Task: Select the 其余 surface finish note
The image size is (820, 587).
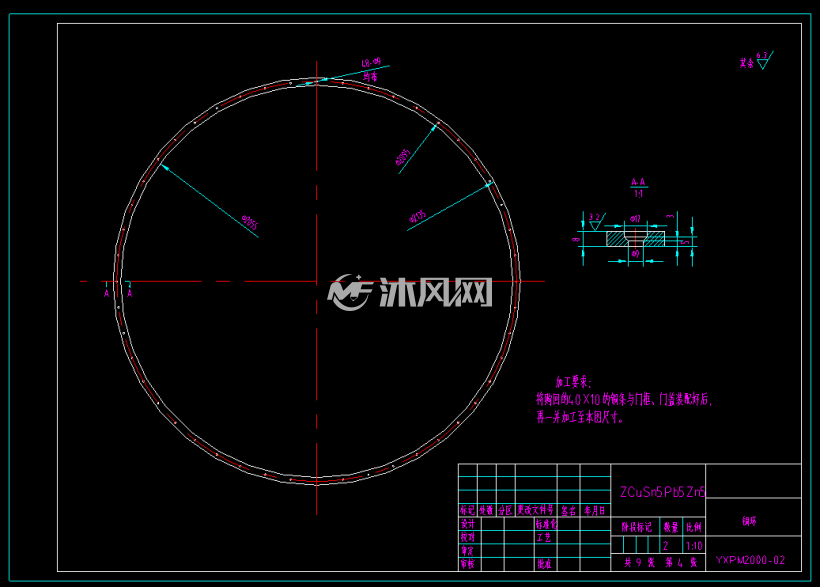Action: click(x=747, y=63)
